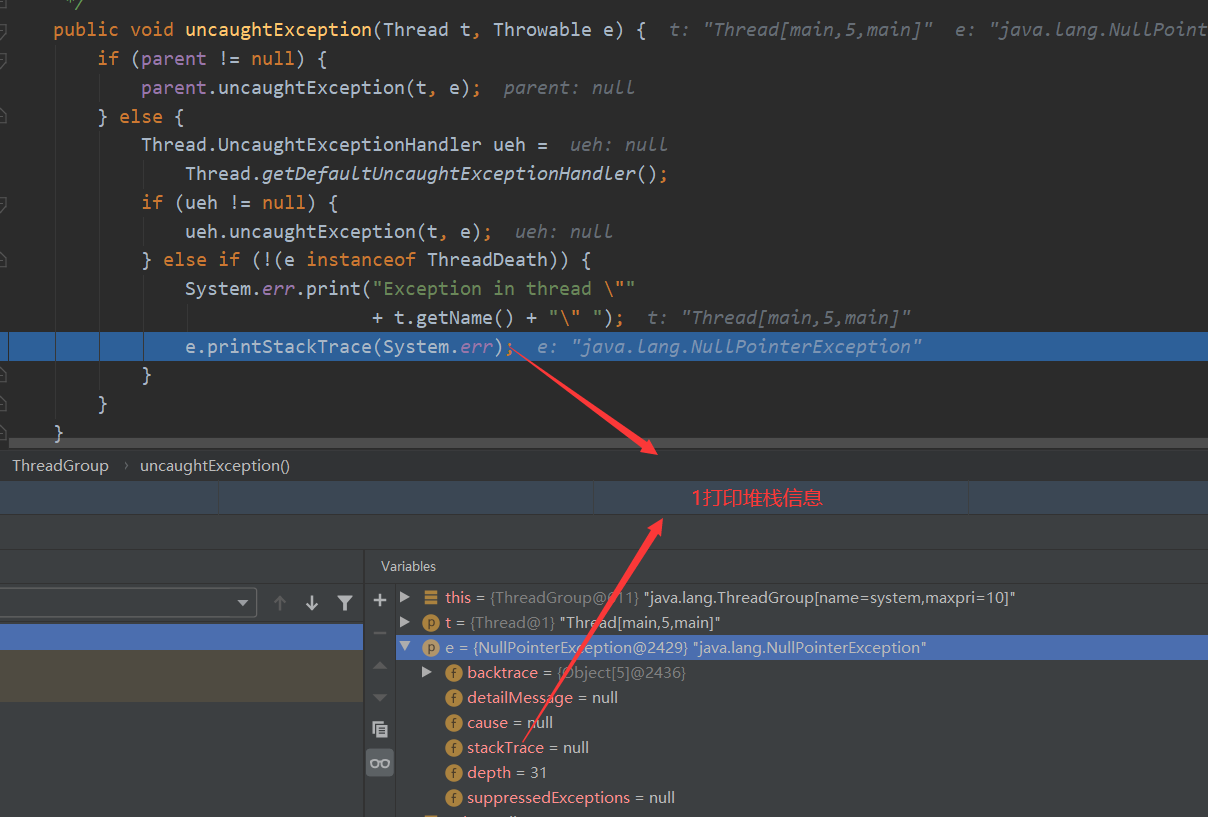Expand the backtrace field node
The width and height of the screenshot is (1208, 817).
click(x=428, y=672)
